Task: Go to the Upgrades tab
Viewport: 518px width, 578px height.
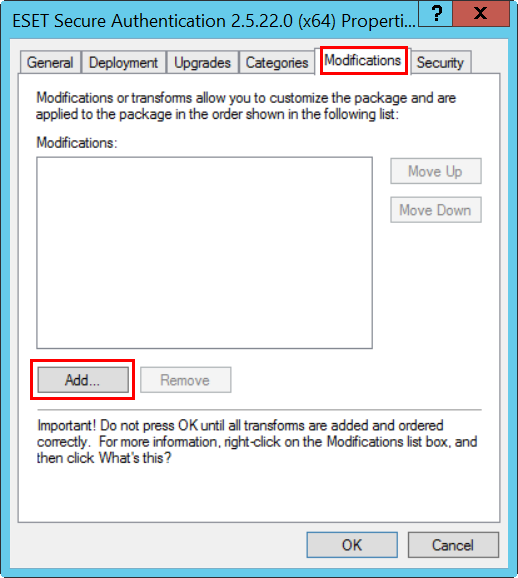Action: click(x=202, y=63)
